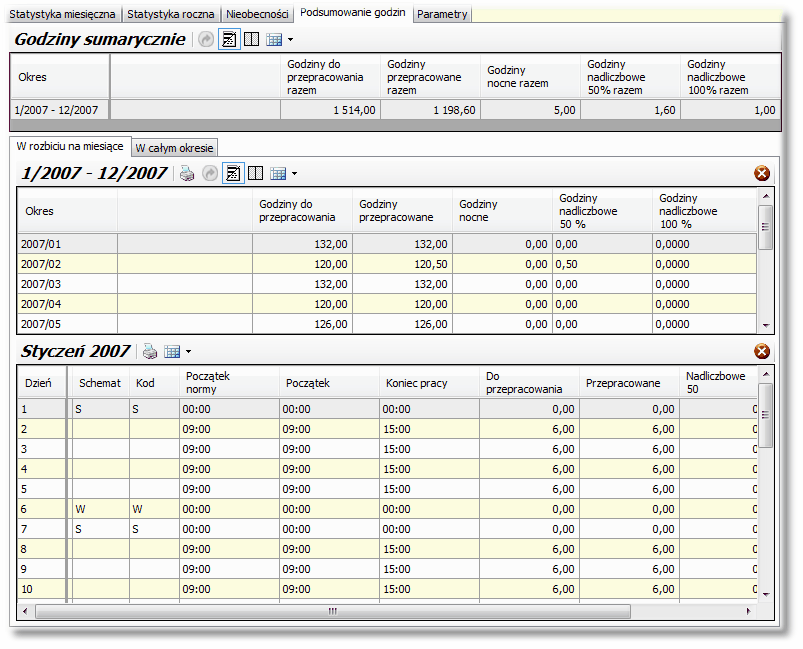Click the monthly table's vertical scrollbar thumb
The image size is (803, 649).
766,227
